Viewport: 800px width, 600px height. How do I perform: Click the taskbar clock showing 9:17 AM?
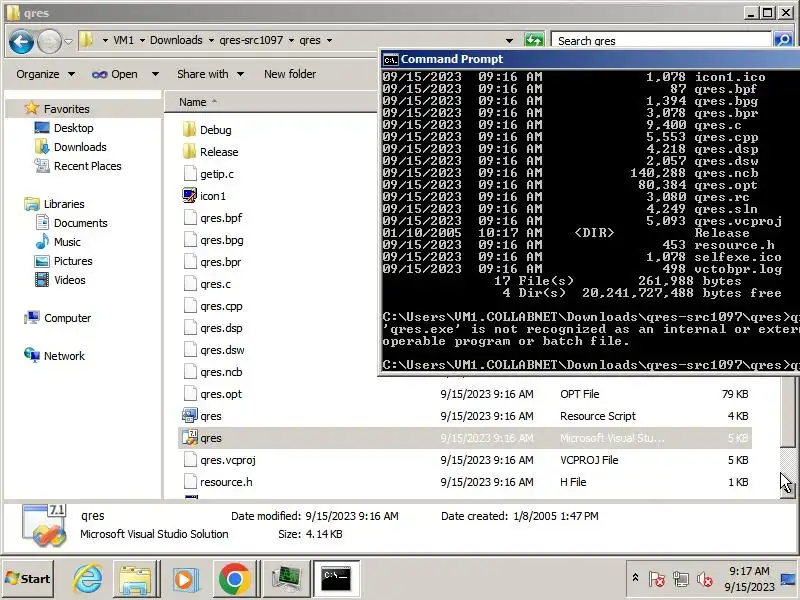[749, 579]
